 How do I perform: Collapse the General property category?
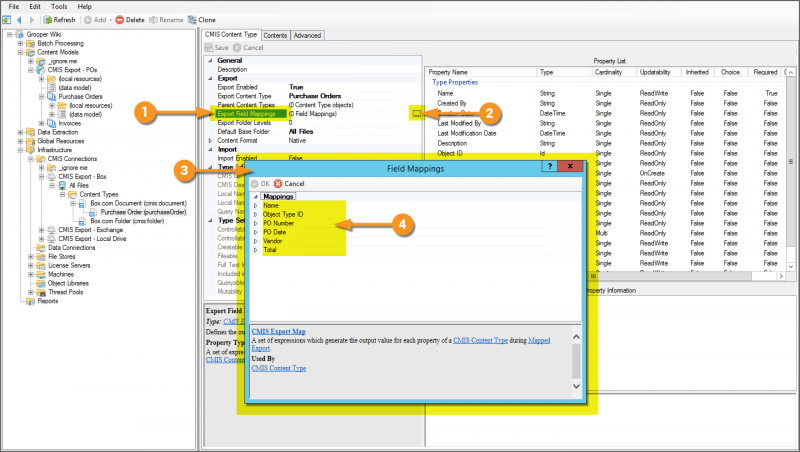(210, 60)
